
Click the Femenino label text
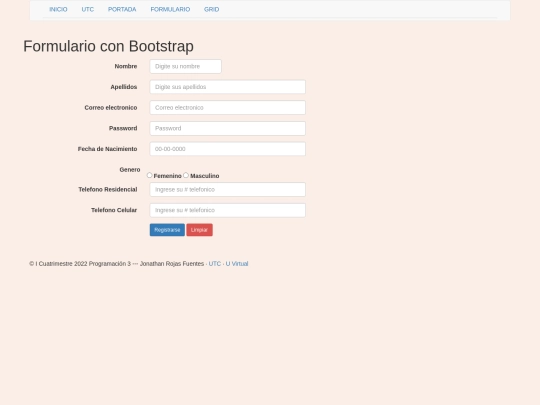(167, 176)
